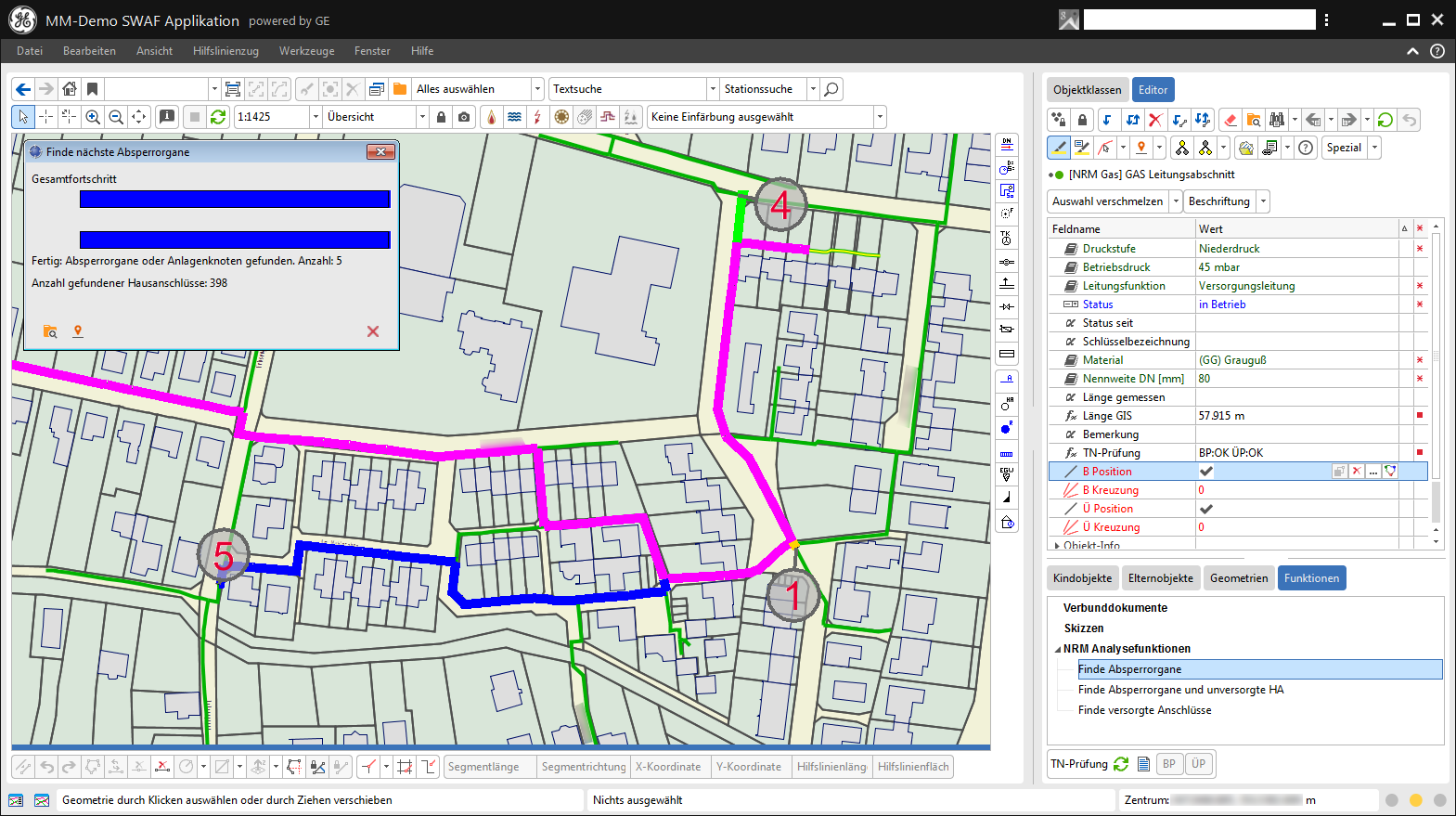Image resolution: width=1456 pixels, height=816 pixels.
Task: Click the zoom in magnifier tool
Action: click(93, 117)
